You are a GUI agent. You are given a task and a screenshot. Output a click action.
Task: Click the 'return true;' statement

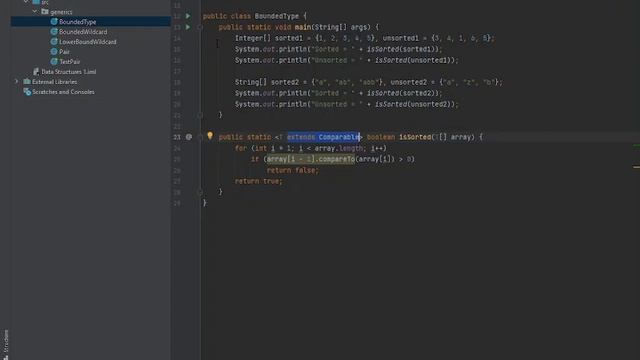pyautogui.click(x=258, y=181)
